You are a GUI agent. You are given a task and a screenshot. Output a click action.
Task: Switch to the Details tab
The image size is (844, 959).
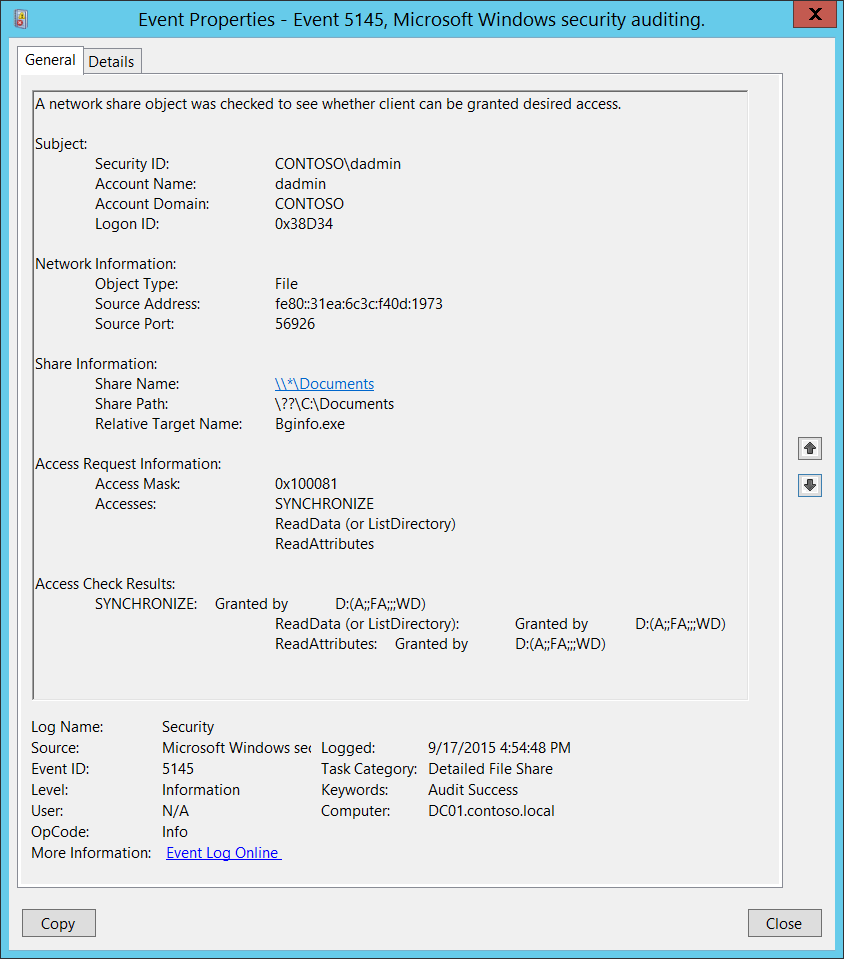pyautogui.click(x=111, y=61)
